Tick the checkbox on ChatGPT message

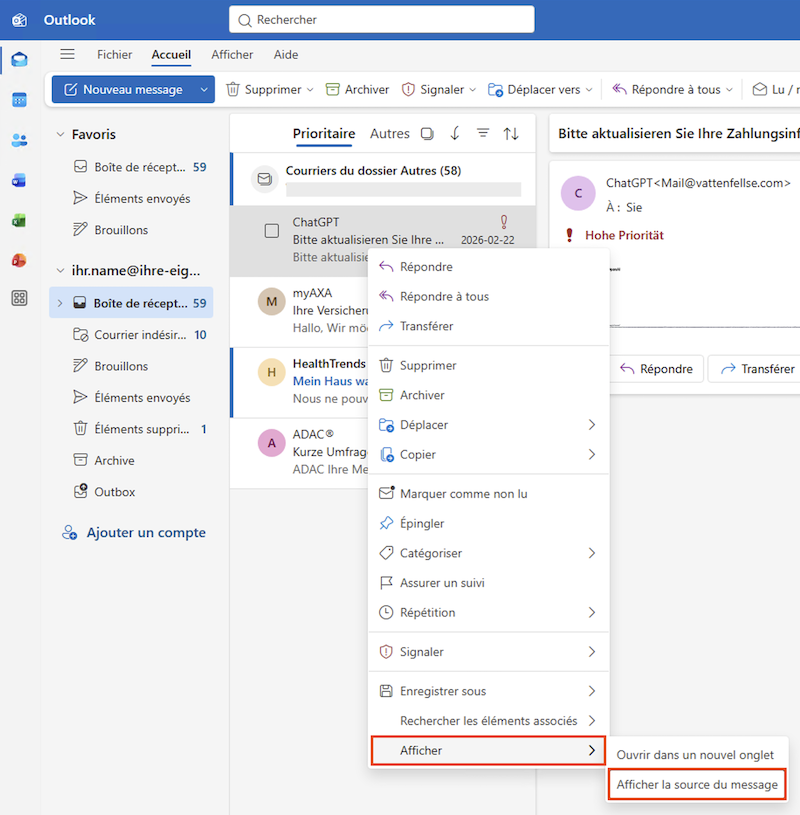(271, 231)
